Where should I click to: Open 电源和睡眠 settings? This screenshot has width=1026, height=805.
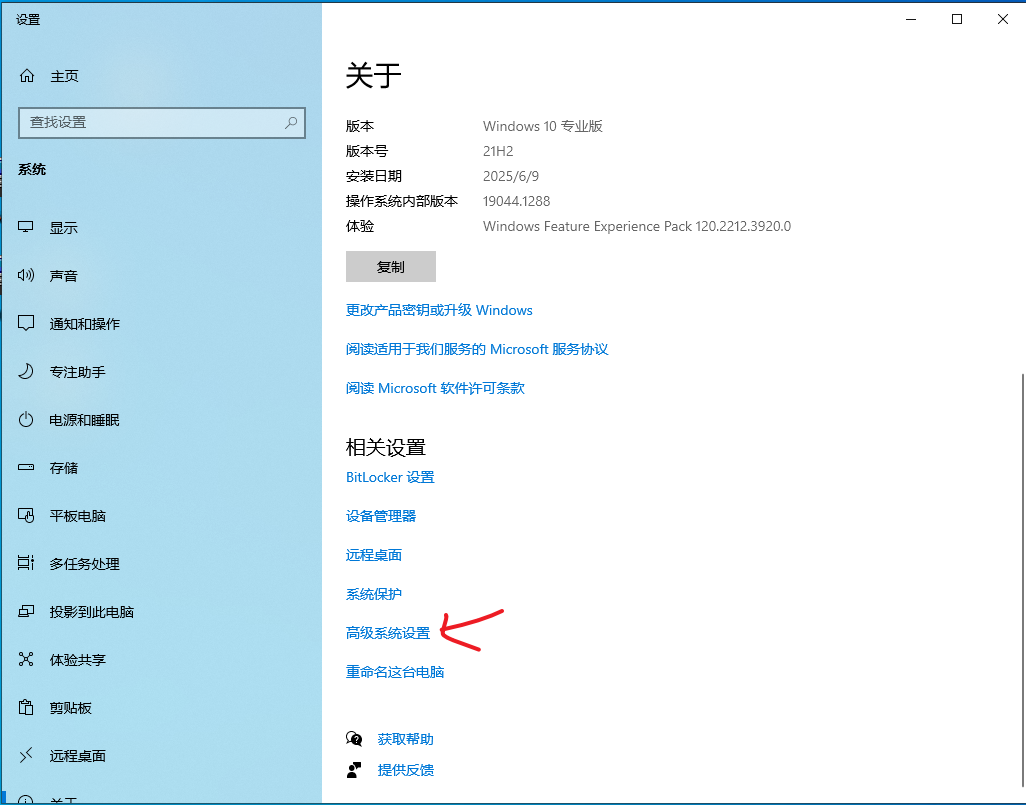point(84,420)
